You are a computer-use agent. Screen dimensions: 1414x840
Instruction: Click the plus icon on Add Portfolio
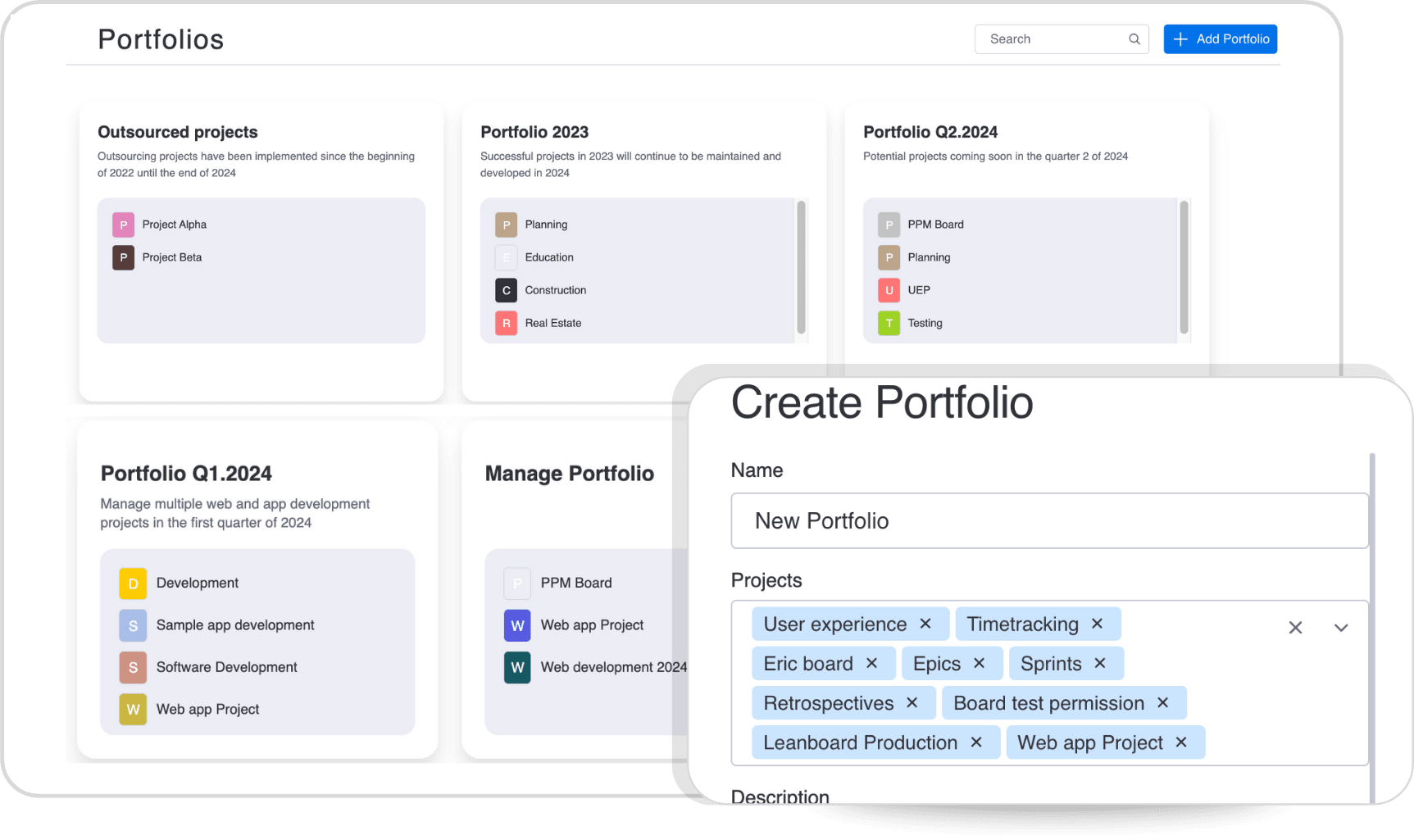pyautogui.click(x=1180, y=39)
